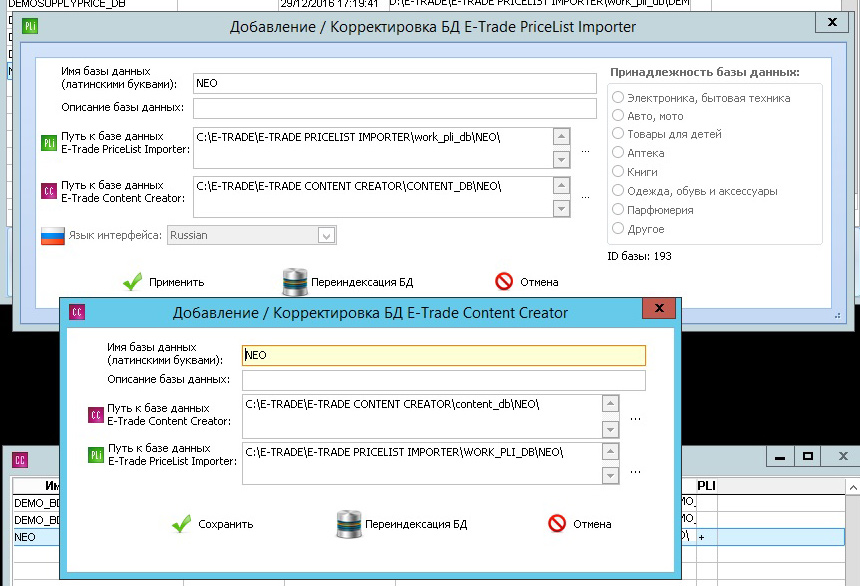The width and height of the screenshot is (860, 586).
Task: Select Аптека radio option
Action: tap(618, 152)
